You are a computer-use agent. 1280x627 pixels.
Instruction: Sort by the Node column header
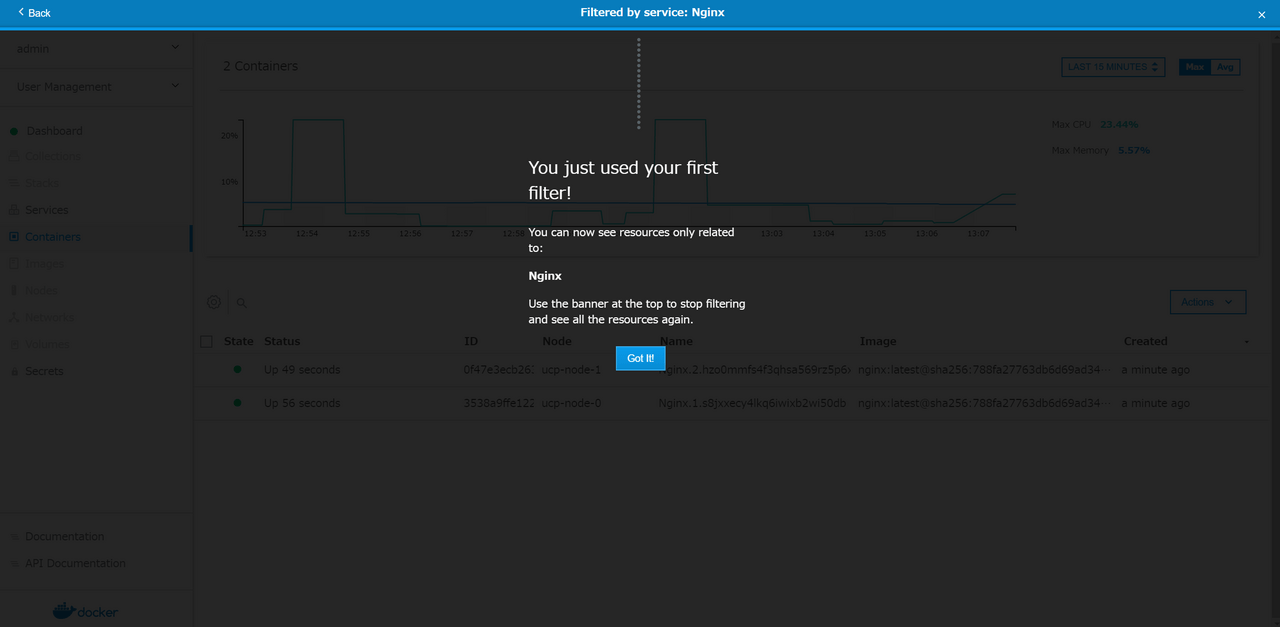[557, 342]
